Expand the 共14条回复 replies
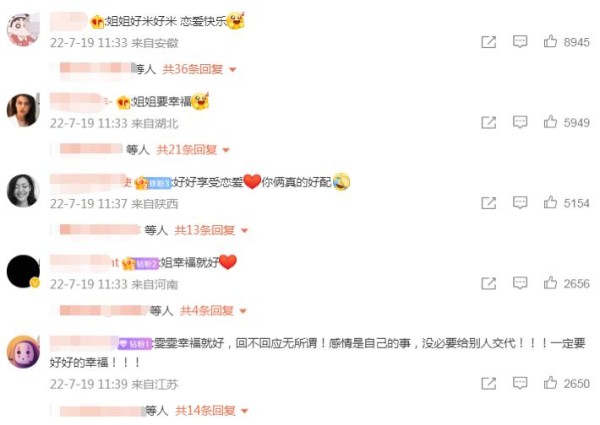 (x=212, y=411)
